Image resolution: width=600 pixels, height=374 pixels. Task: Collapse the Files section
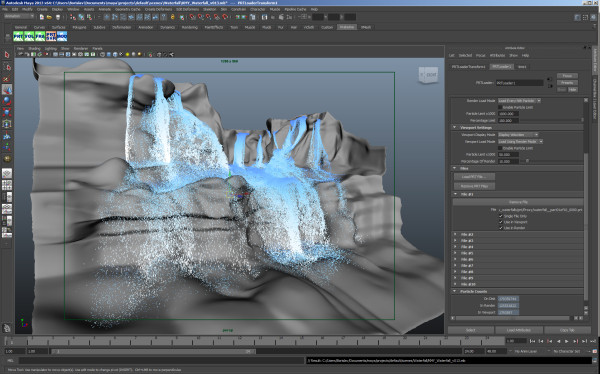coord(455,168)
